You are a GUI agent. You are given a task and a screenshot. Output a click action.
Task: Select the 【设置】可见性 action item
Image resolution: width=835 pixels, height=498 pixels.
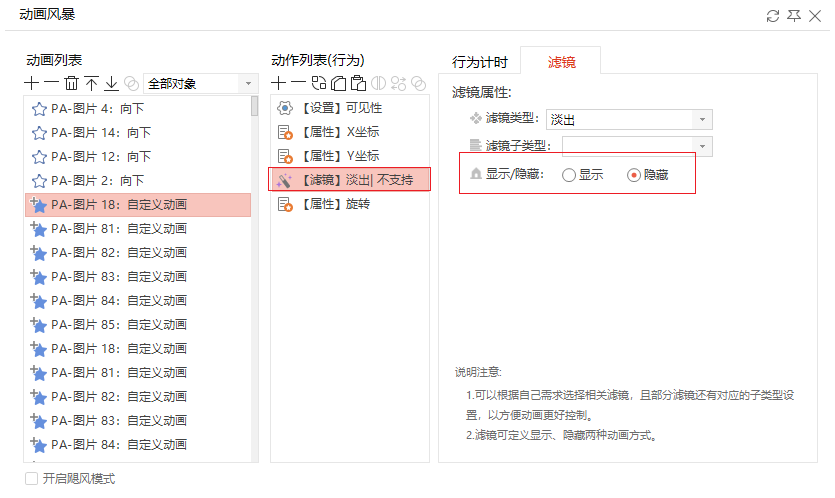(350, 108)
